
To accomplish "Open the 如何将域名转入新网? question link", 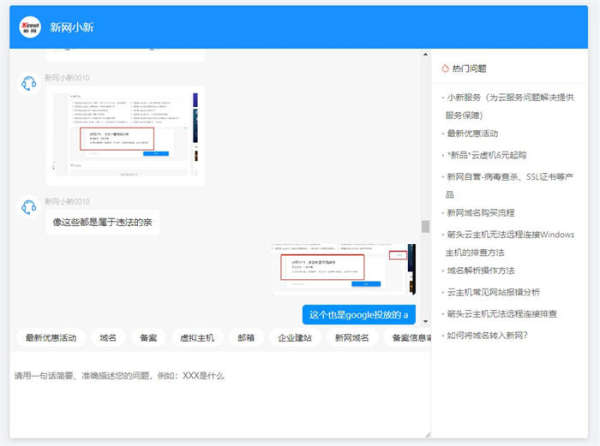I will click(487, 335).
